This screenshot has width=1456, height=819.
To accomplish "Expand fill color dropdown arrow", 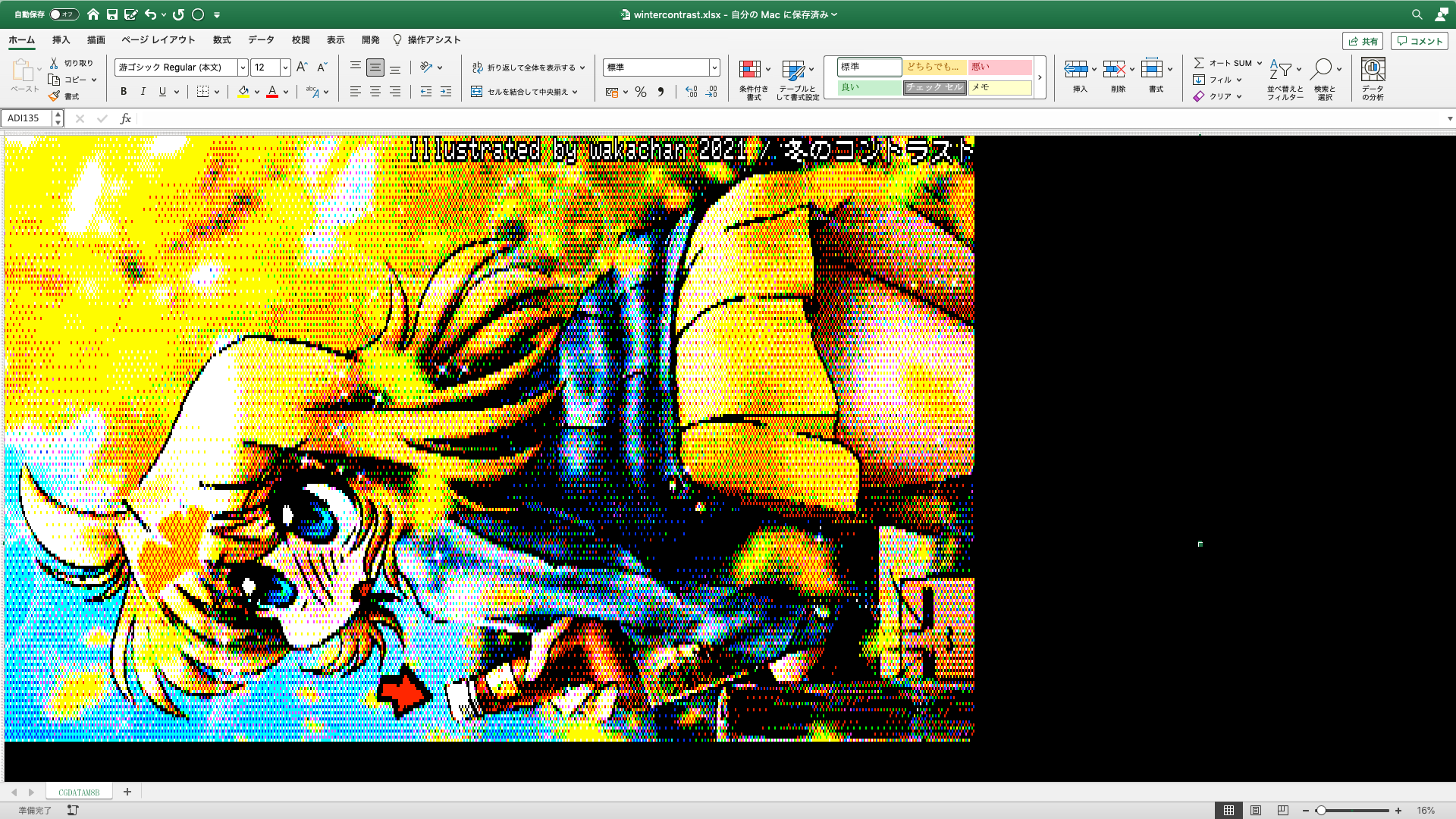I will click(x=257, y=92).
